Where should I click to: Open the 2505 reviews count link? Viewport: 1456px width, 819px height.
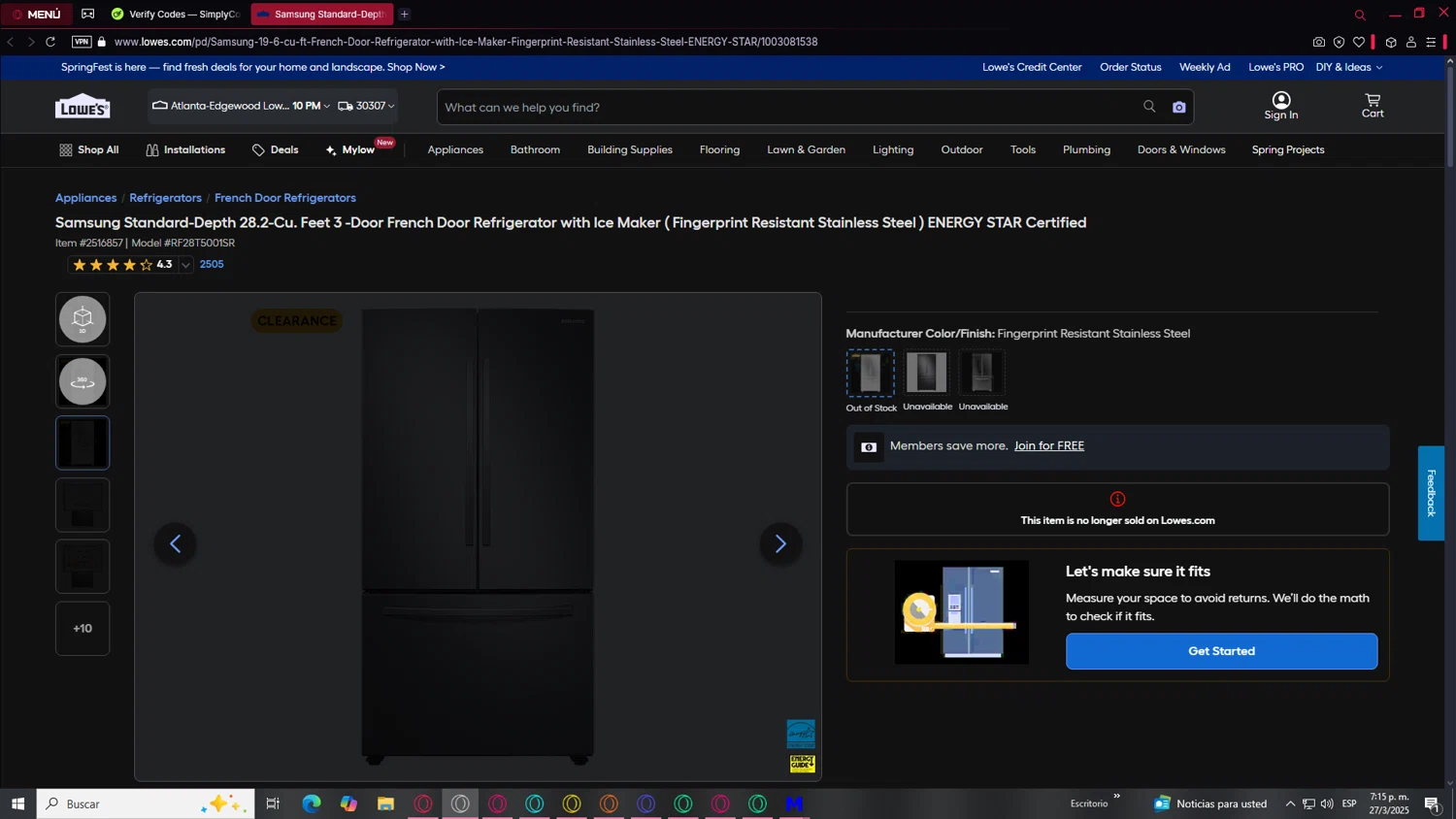pos(212,264)
